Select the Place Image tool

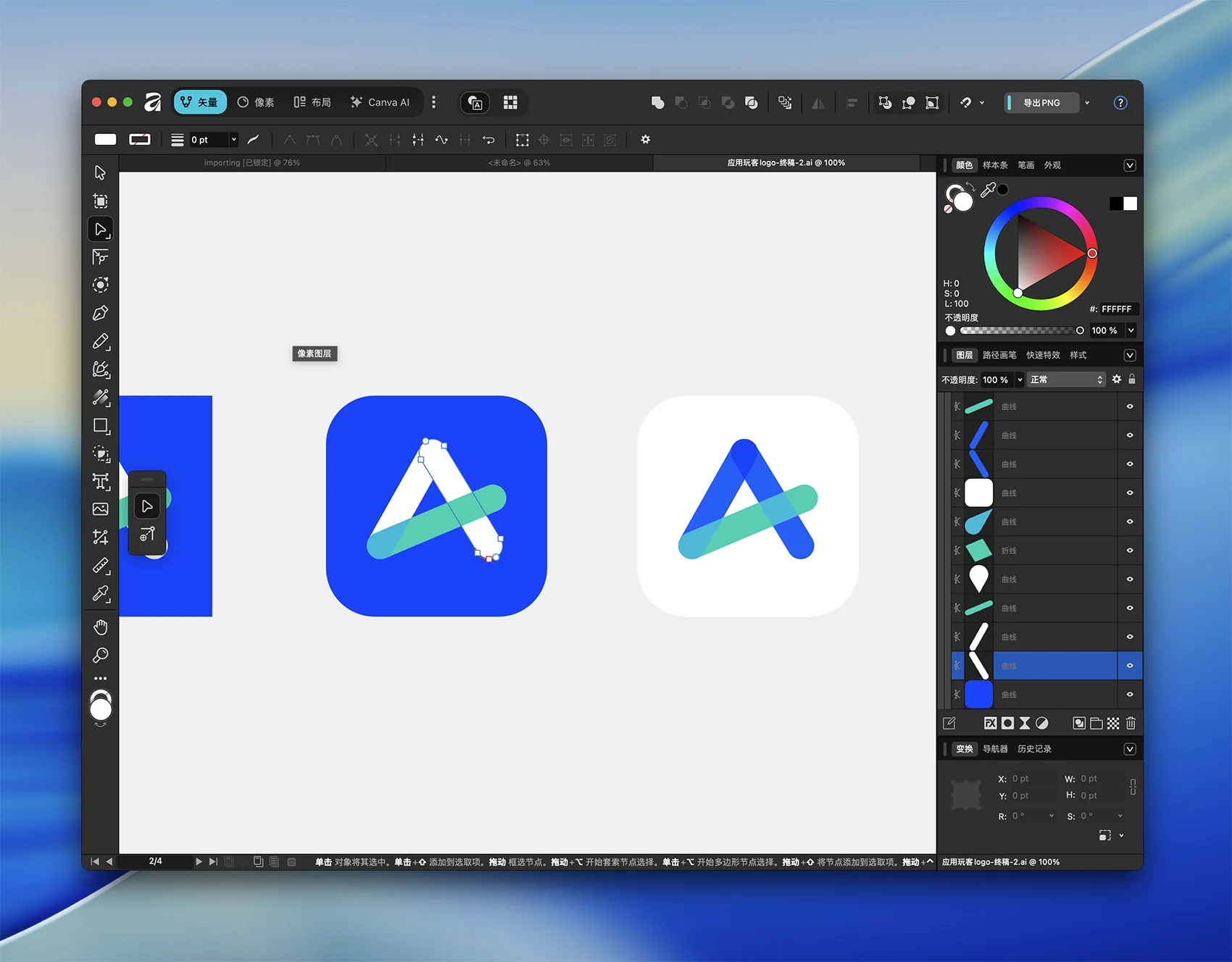[x=101, y=509]
